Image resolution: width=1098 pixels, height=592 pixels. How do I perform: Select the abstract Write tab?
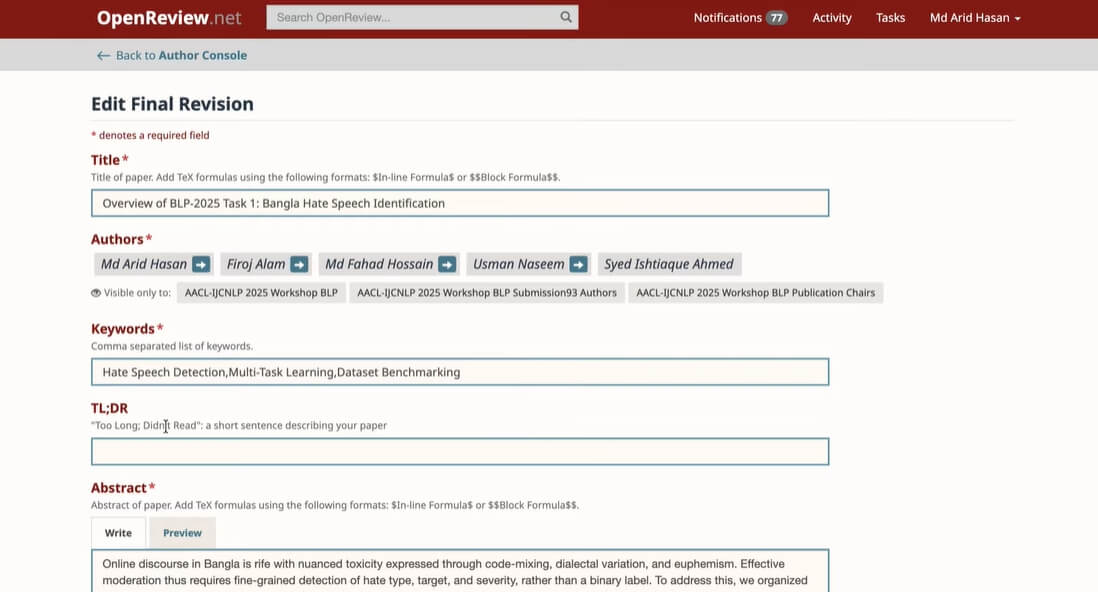click(x=118, y=533)
